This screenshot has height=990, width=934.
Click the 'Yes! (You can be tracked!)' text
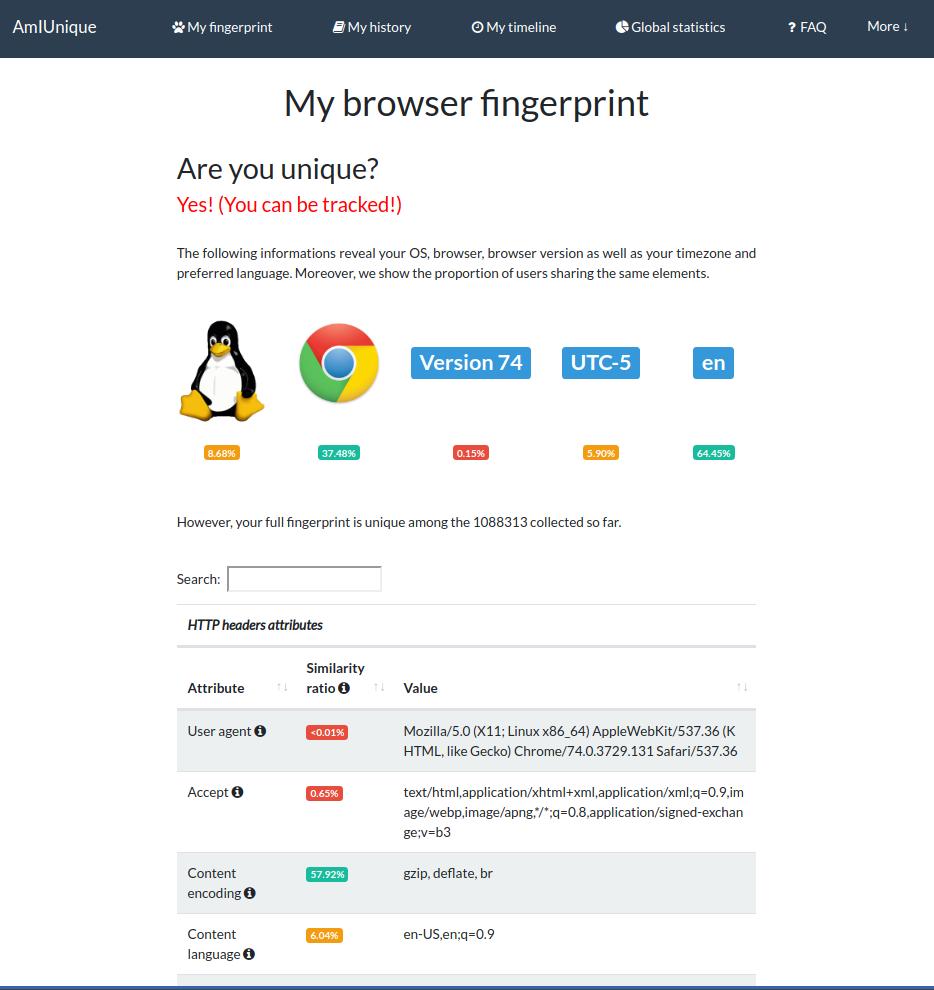pyautogui.click(x=289, y=205)
